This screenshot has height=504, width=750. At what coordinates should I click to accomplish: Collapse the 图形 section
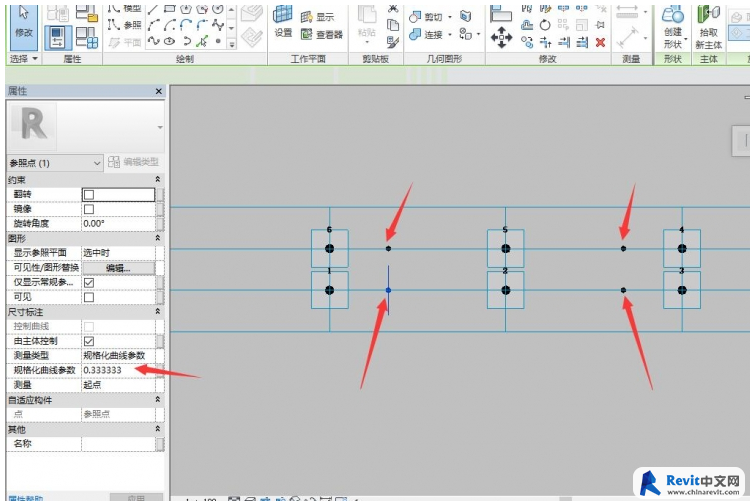[x=157, y=238]
